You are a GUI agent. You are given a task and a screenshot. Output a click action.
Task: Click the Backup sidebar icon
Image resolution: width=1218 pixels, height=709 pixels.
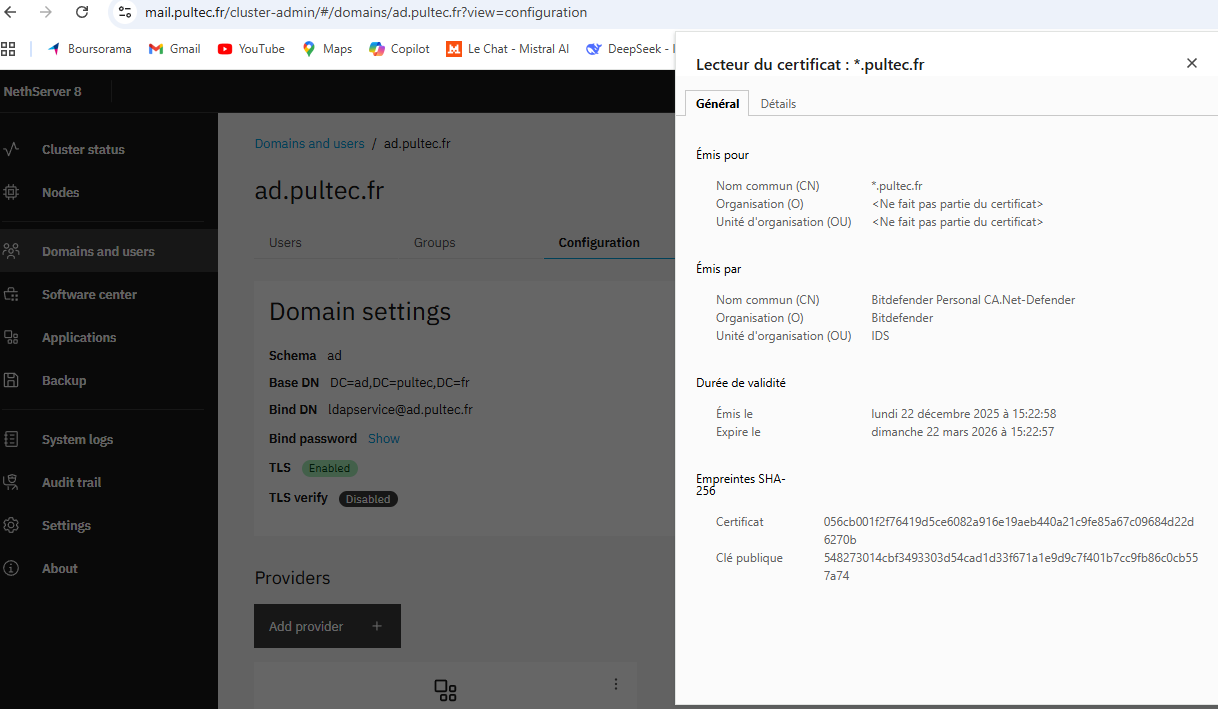[x=11, y=380]
